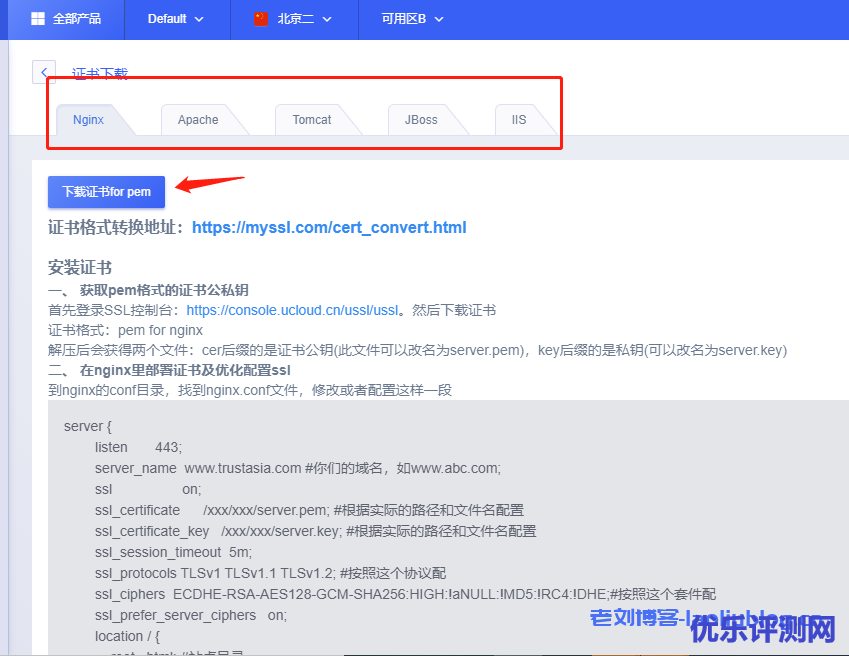
Task: Click the 证书下载 page title
Action: coord(100,74)
